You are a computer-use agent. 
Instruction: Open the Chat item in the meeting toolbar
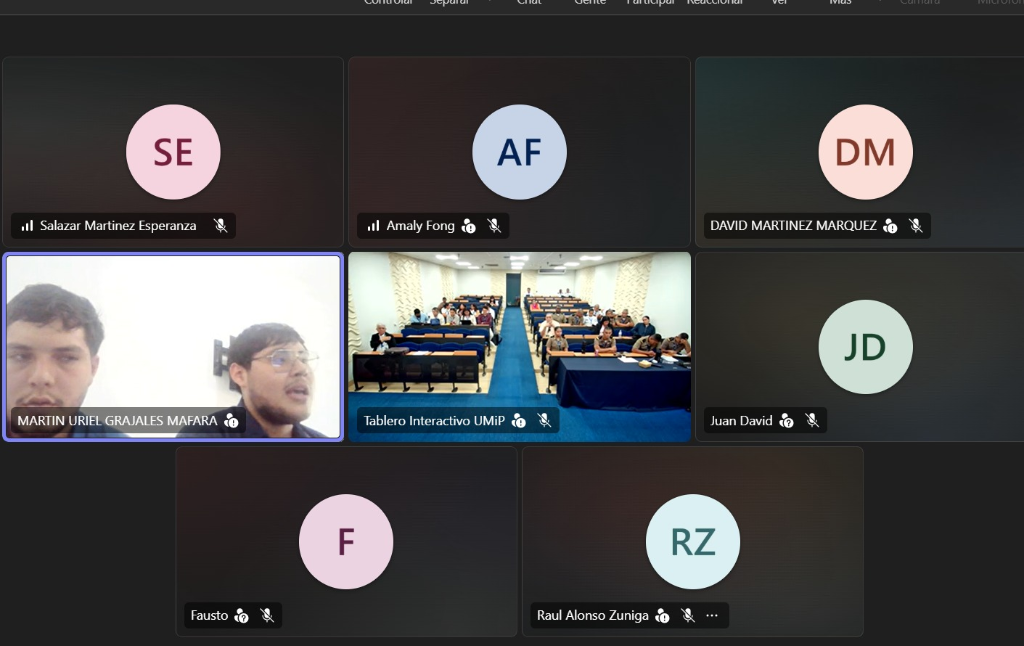coord(529,3)
